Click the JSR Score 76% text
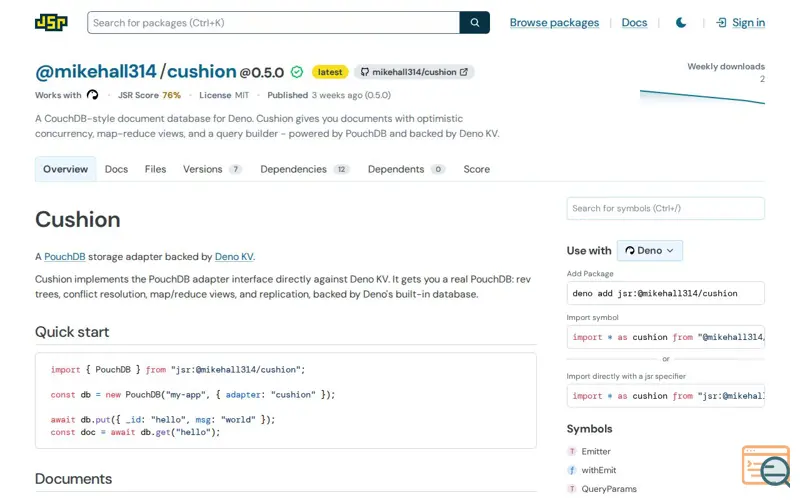 tap(149, 95)
